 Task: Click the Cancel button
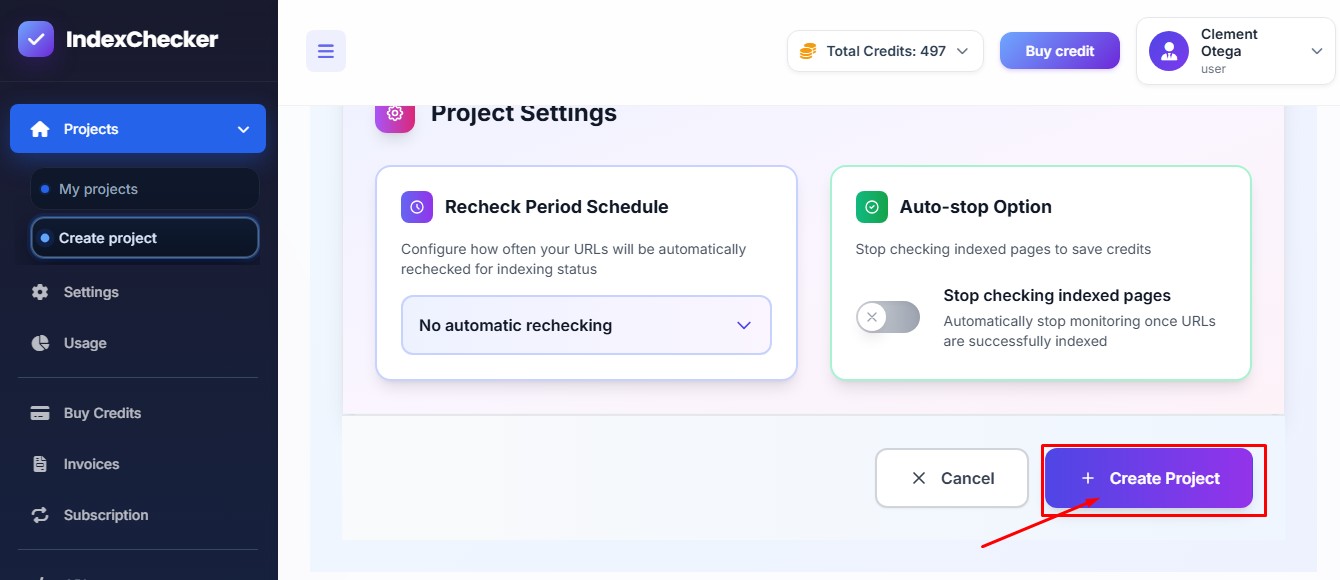point(952,478)
